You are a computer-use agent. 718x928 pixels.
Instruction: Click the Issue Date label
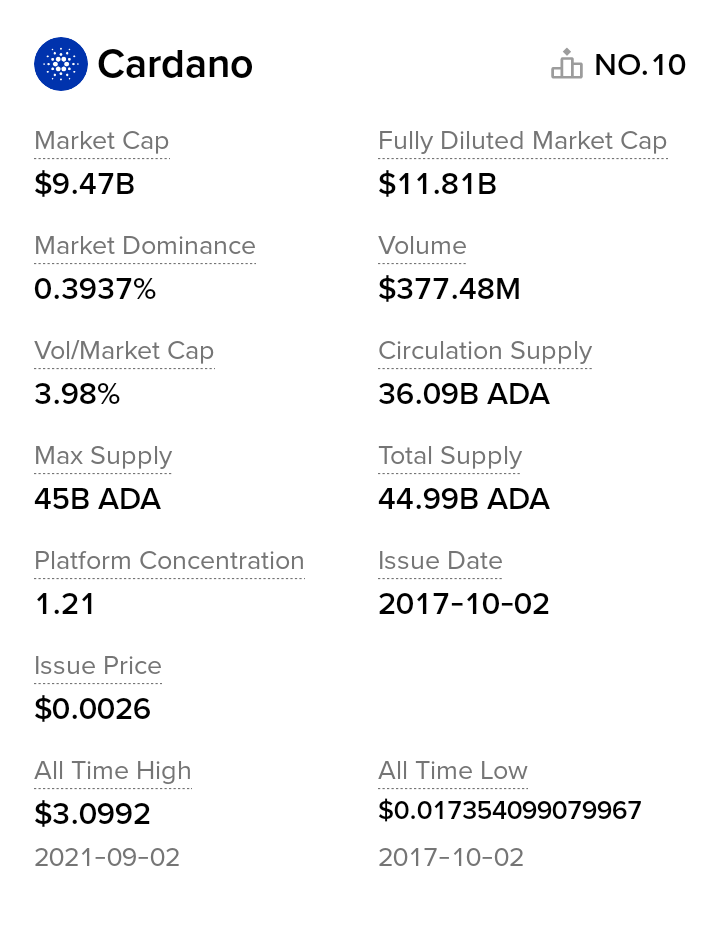[440, 561]
